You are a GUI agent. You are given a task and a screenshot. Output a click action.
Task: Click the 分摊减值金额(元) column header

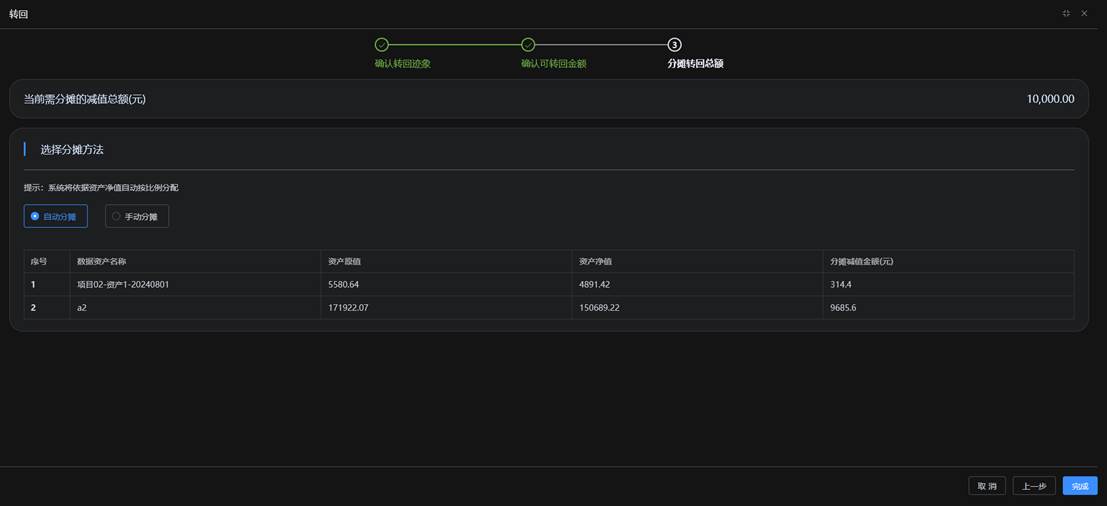pos(861,262)
